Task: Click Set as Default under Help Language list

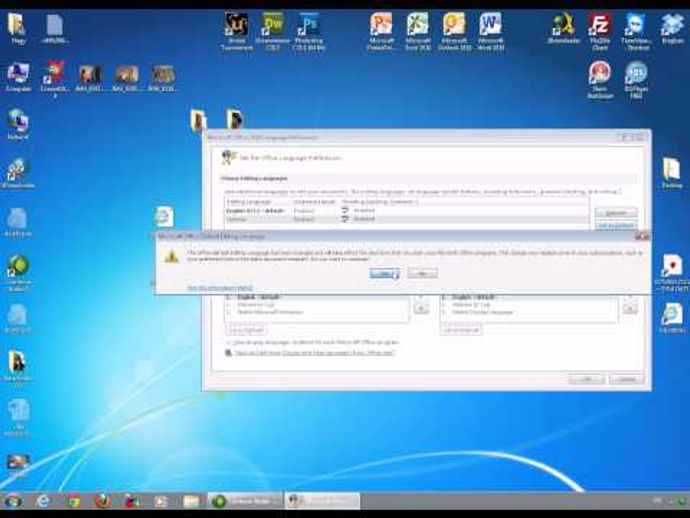Action: click(x=461, y=330)
